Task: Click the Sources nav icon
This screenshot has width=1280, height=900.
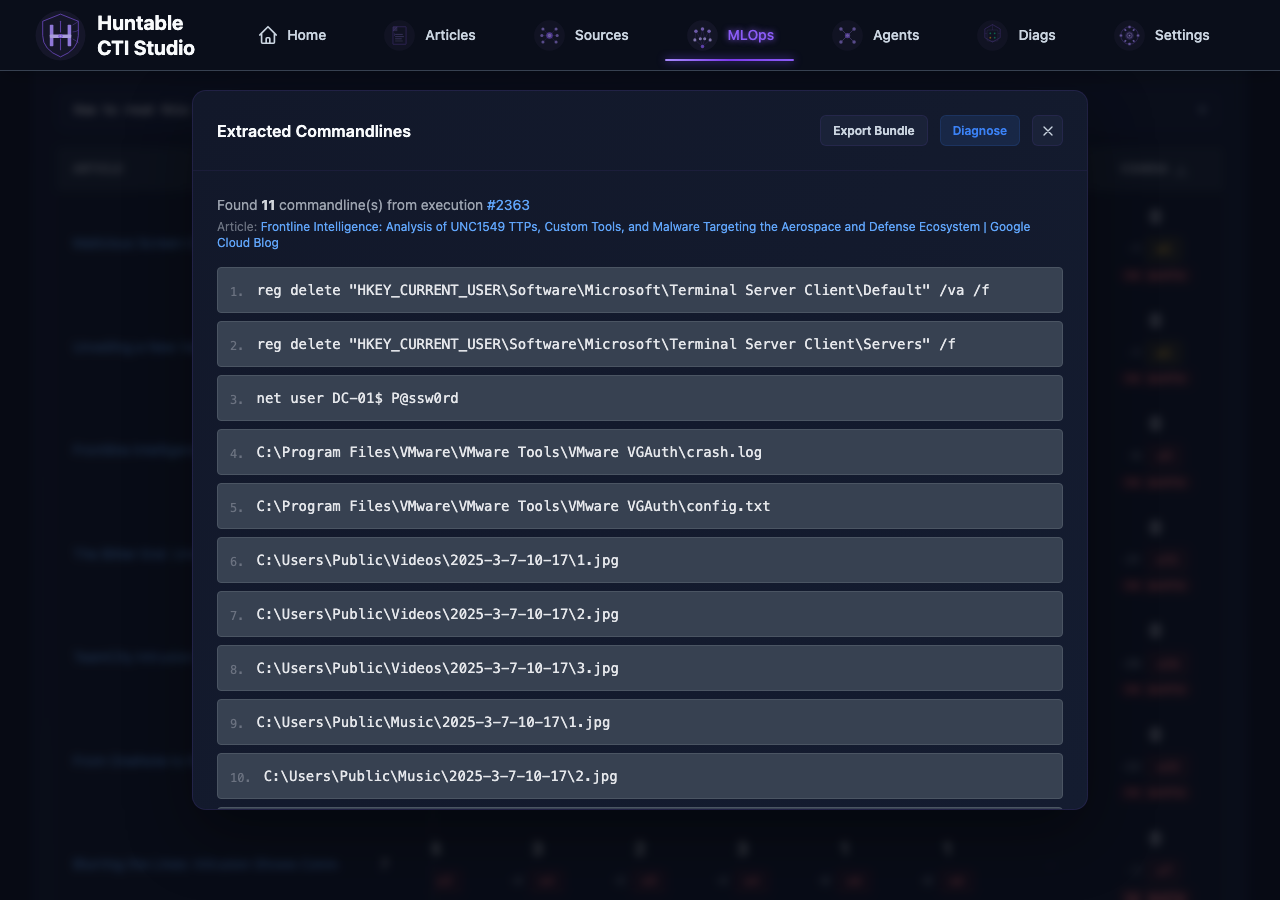Action: click(549, 35)
